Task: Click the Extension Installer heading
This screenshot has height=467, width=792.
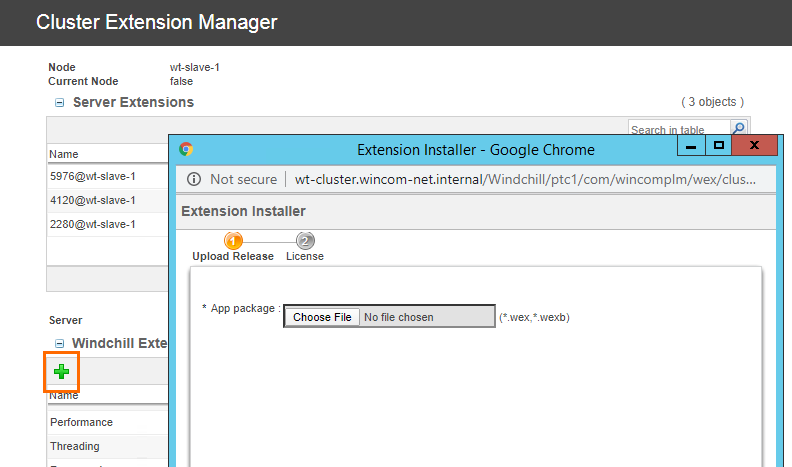Action: 243,211
